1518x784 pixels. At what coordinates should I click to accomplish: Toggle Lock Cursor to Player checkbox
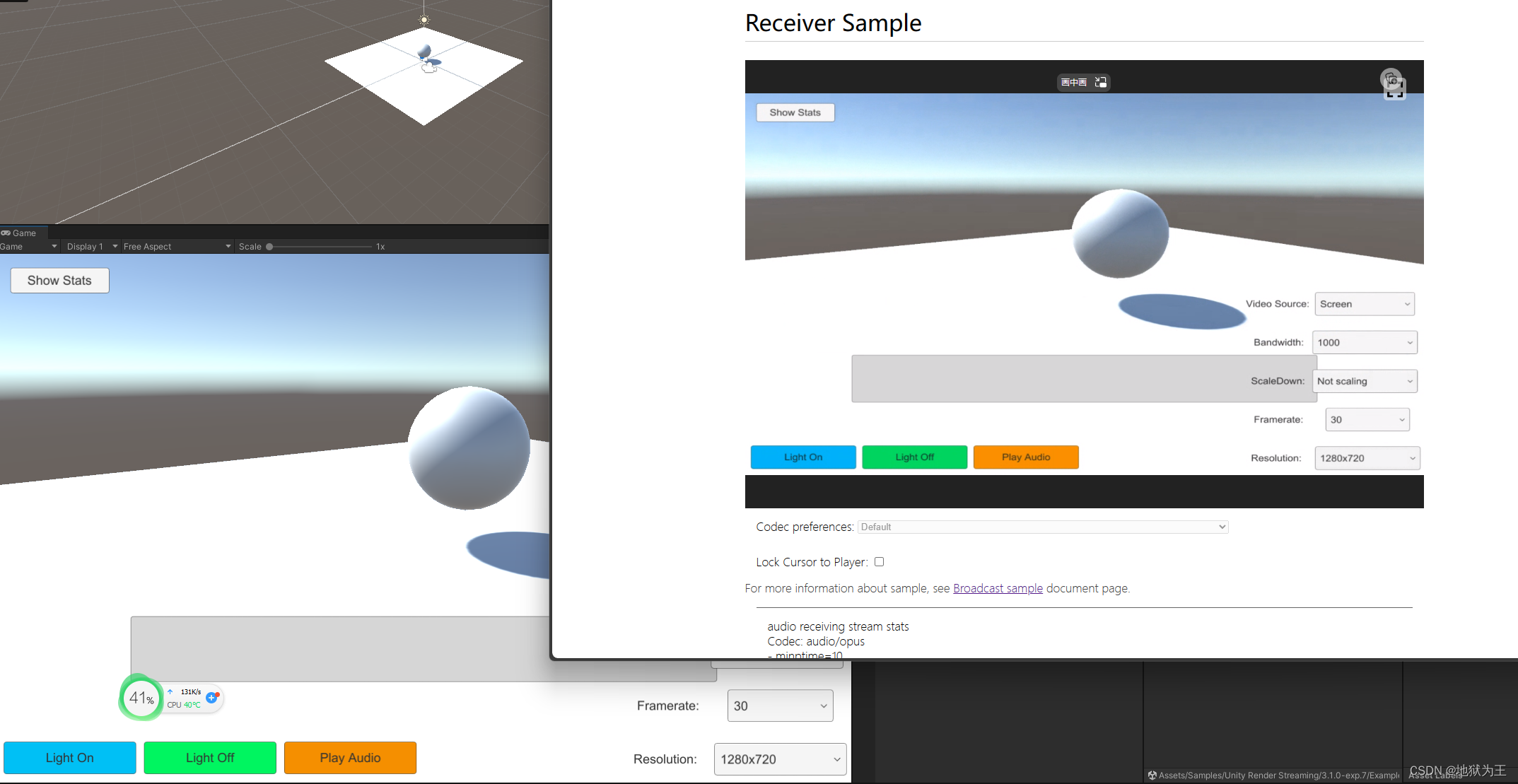(879, 562)
